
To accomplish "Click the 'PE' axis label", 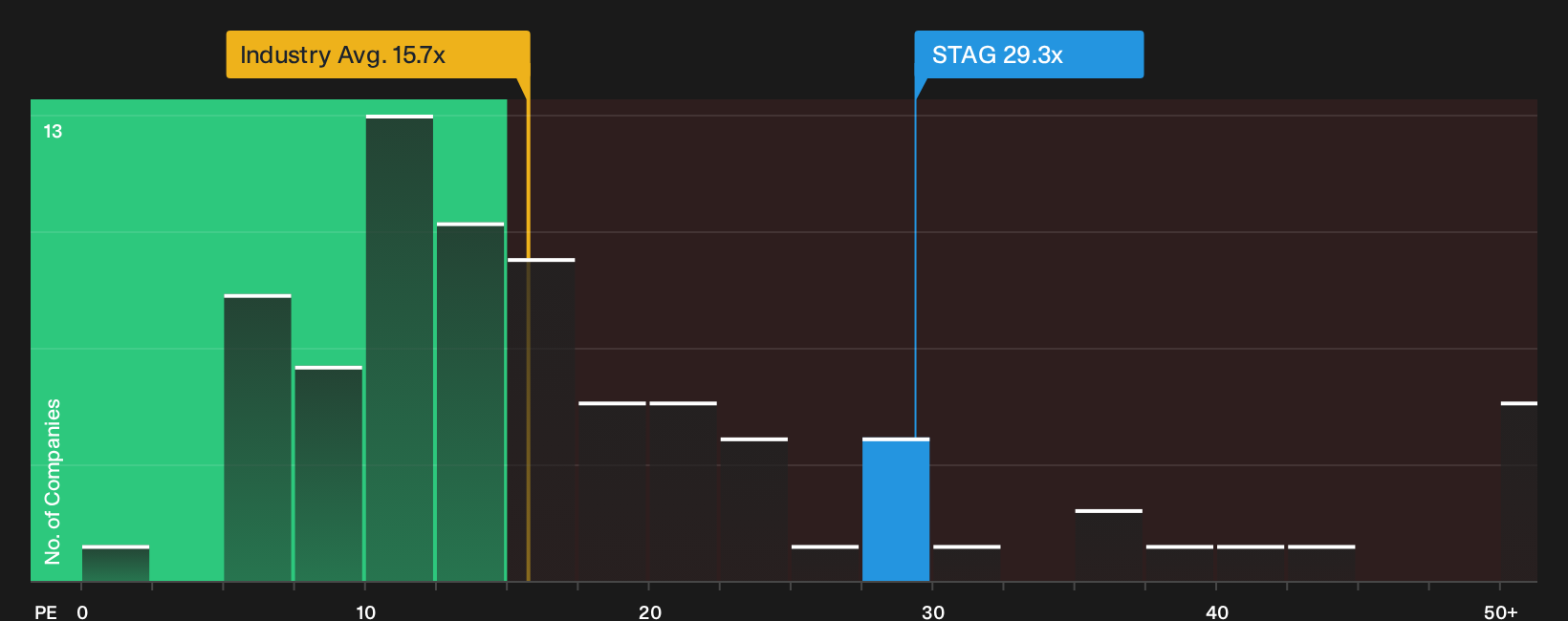I will (46, 611).
